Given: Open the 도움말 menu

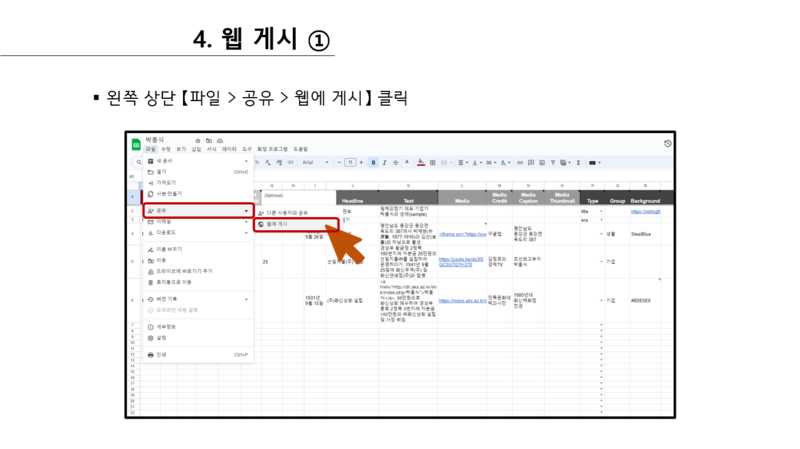Looking at the screenshot, I should pos(301,149).
